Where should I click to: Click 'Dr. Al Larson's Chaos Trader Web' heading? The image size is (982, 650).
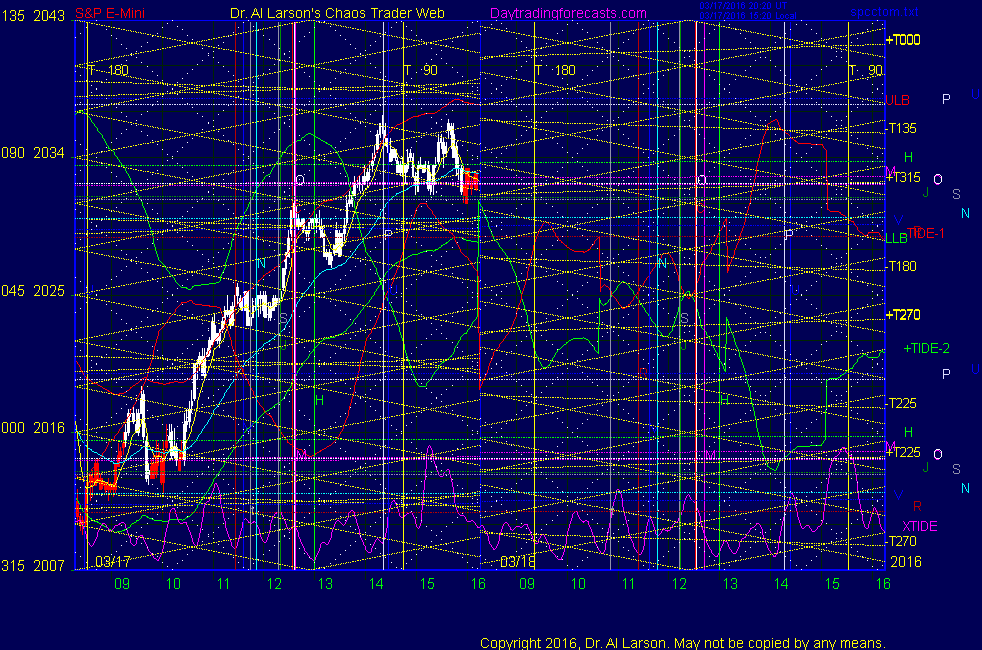337,13
